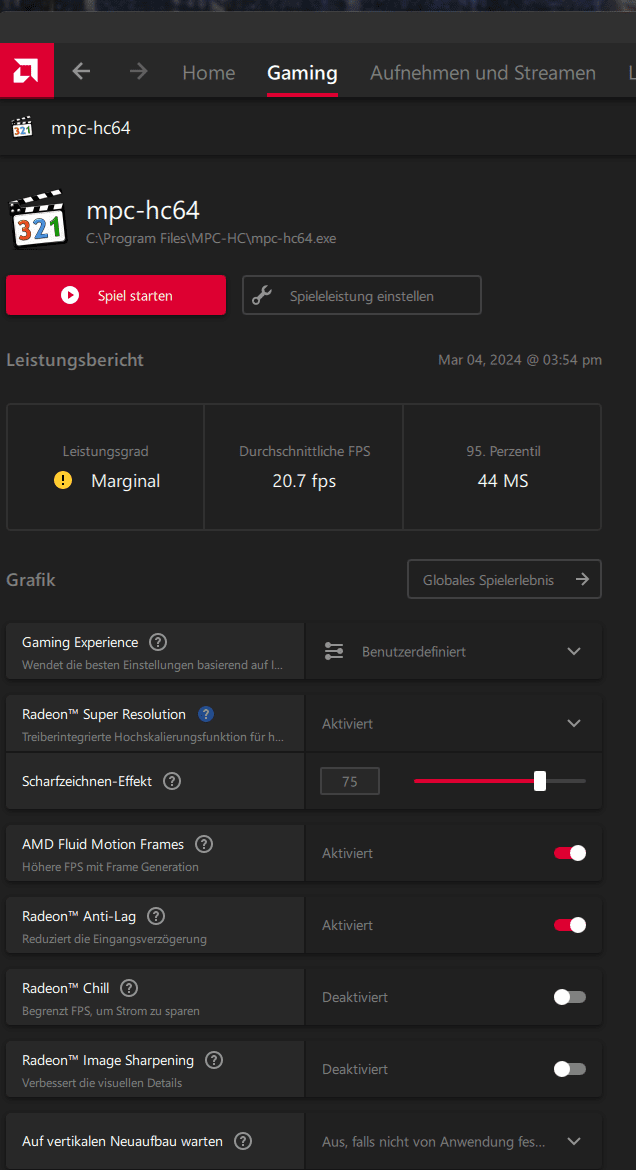The image size is (636, 1170).
Task: Click the sharpening value field showing 75
Action: (x=350, y=781)
